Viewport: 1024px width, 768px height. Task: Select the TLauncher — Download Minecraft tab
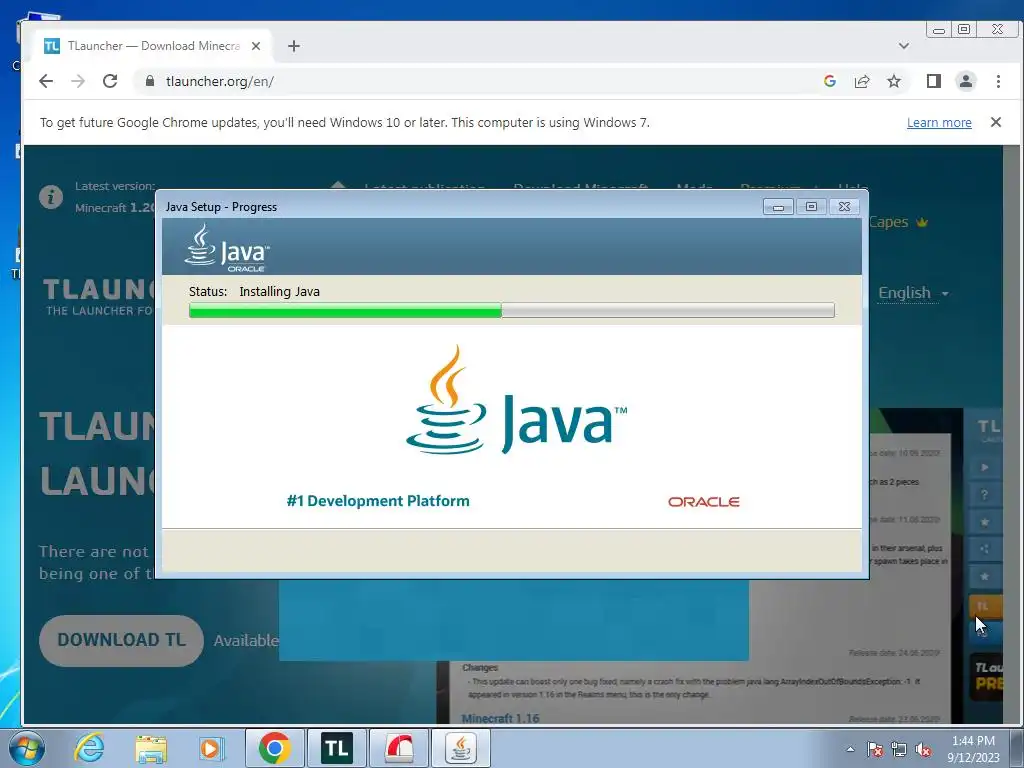tap(153, 46)
